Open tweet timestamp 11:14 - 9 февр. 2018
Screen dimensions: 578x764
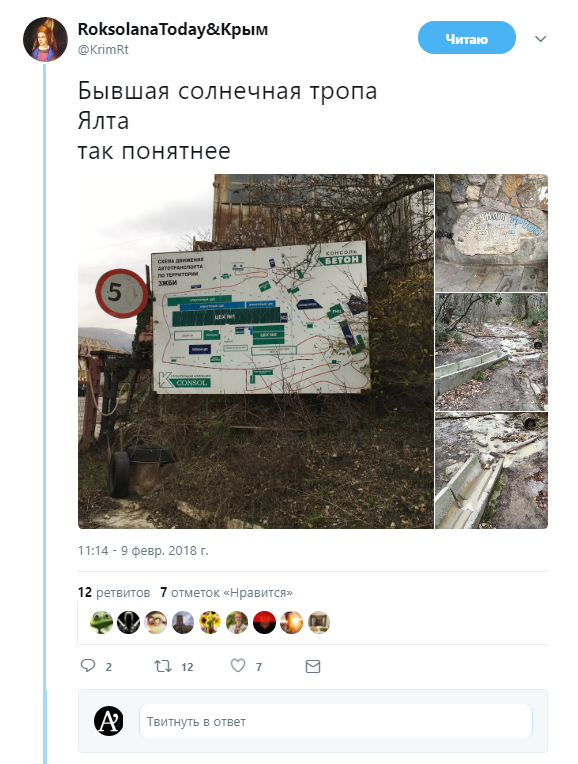click(x=143, y=551)
